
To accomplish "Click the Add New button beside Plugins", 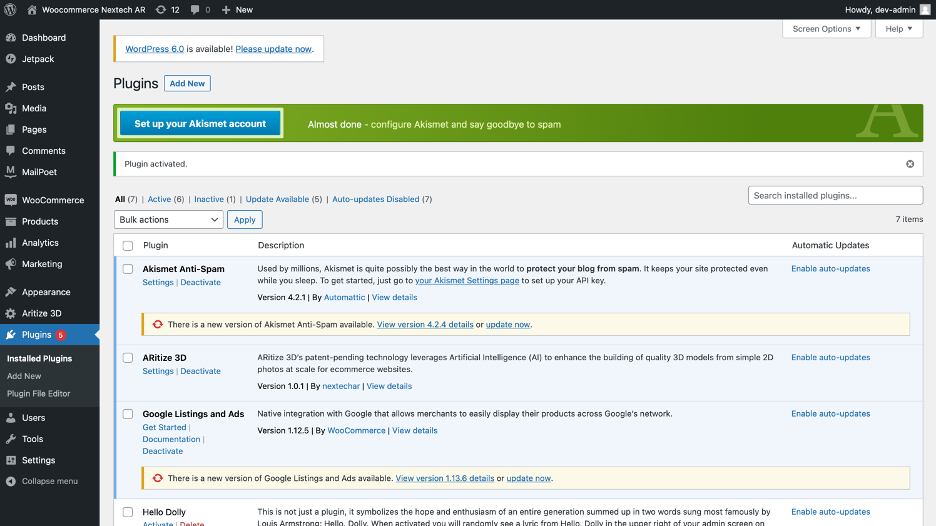I will coord(187,84).
